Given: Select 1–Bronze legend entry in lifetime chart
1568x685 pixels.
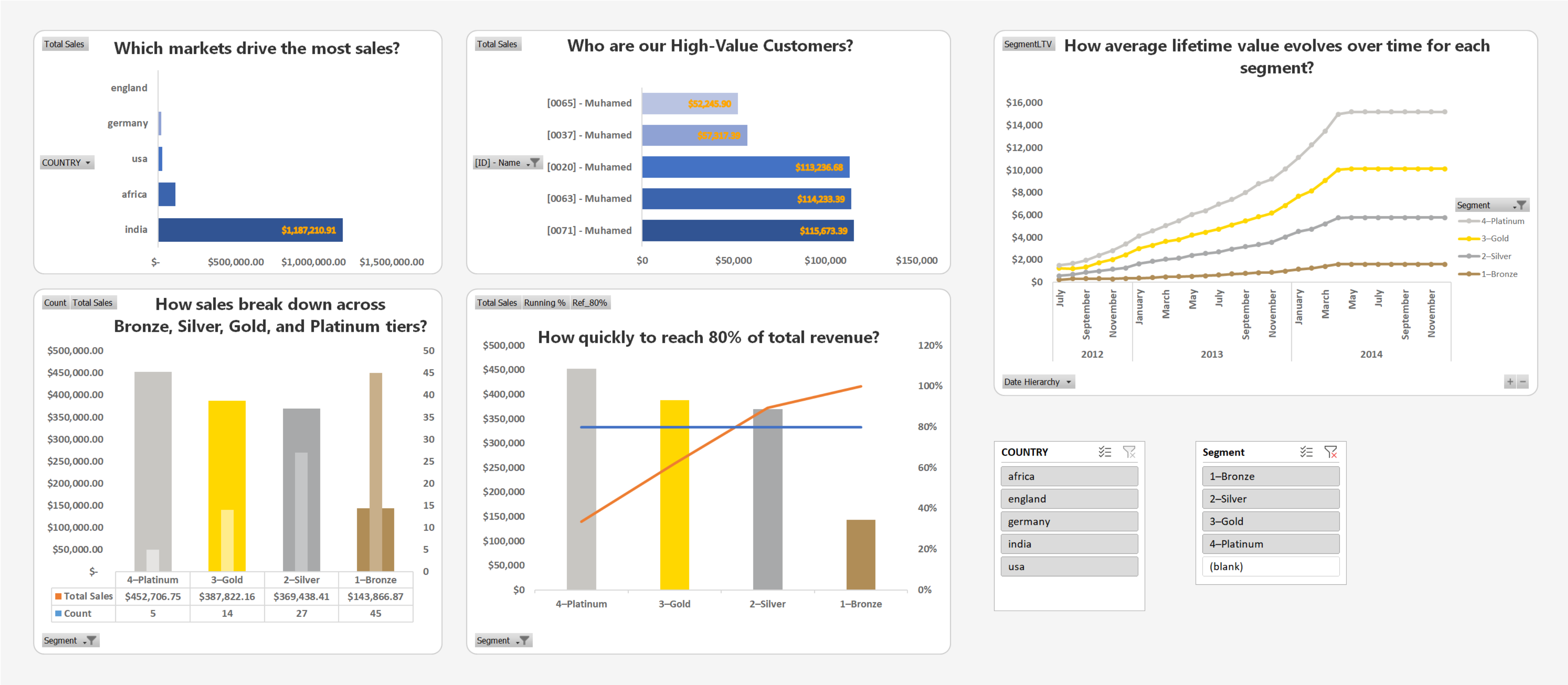Looking at the screenshot, I should [x=1488, y=274].
